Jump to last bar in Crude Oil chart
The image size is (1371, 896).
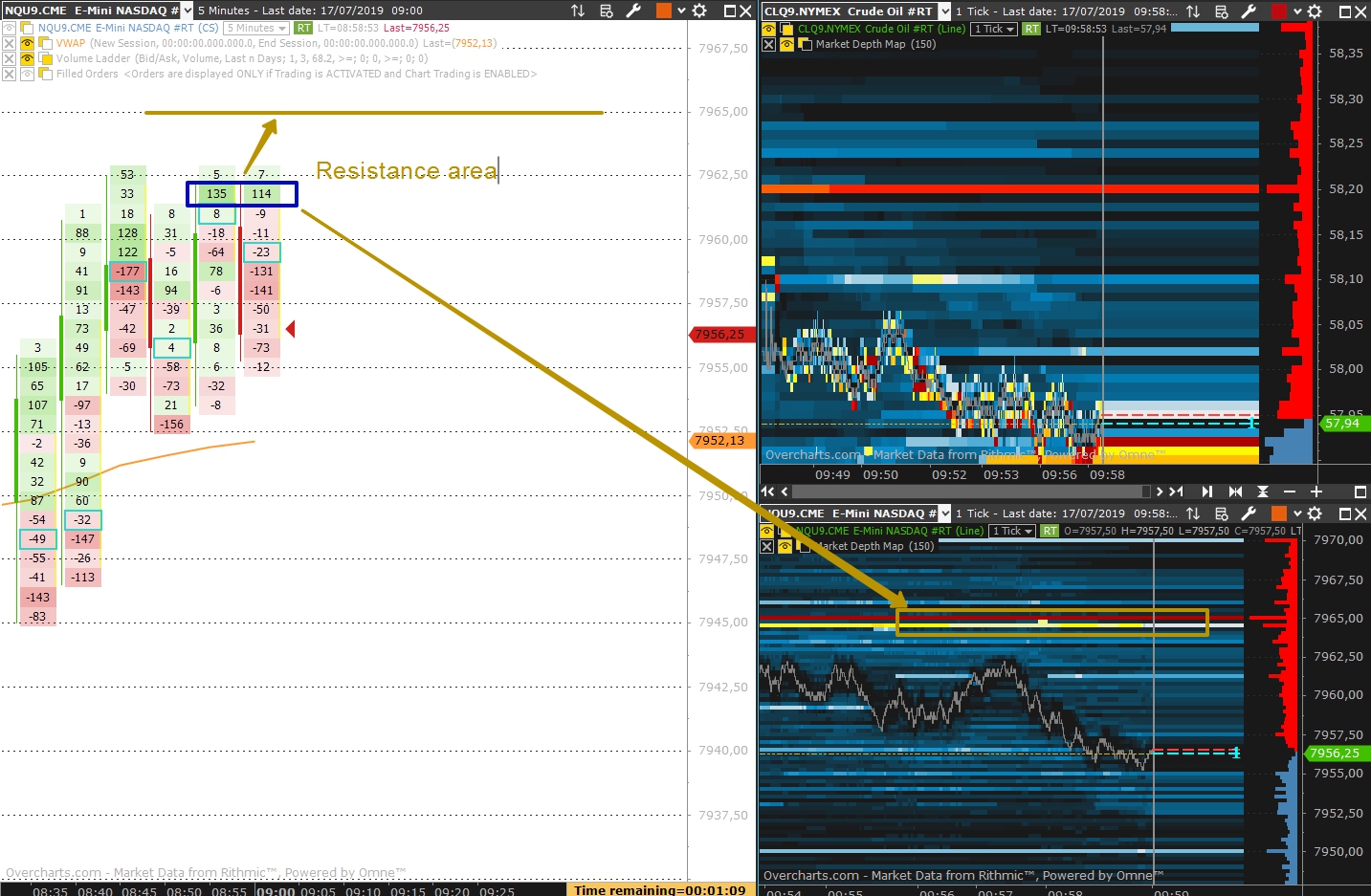click(x=1176, y=492)
